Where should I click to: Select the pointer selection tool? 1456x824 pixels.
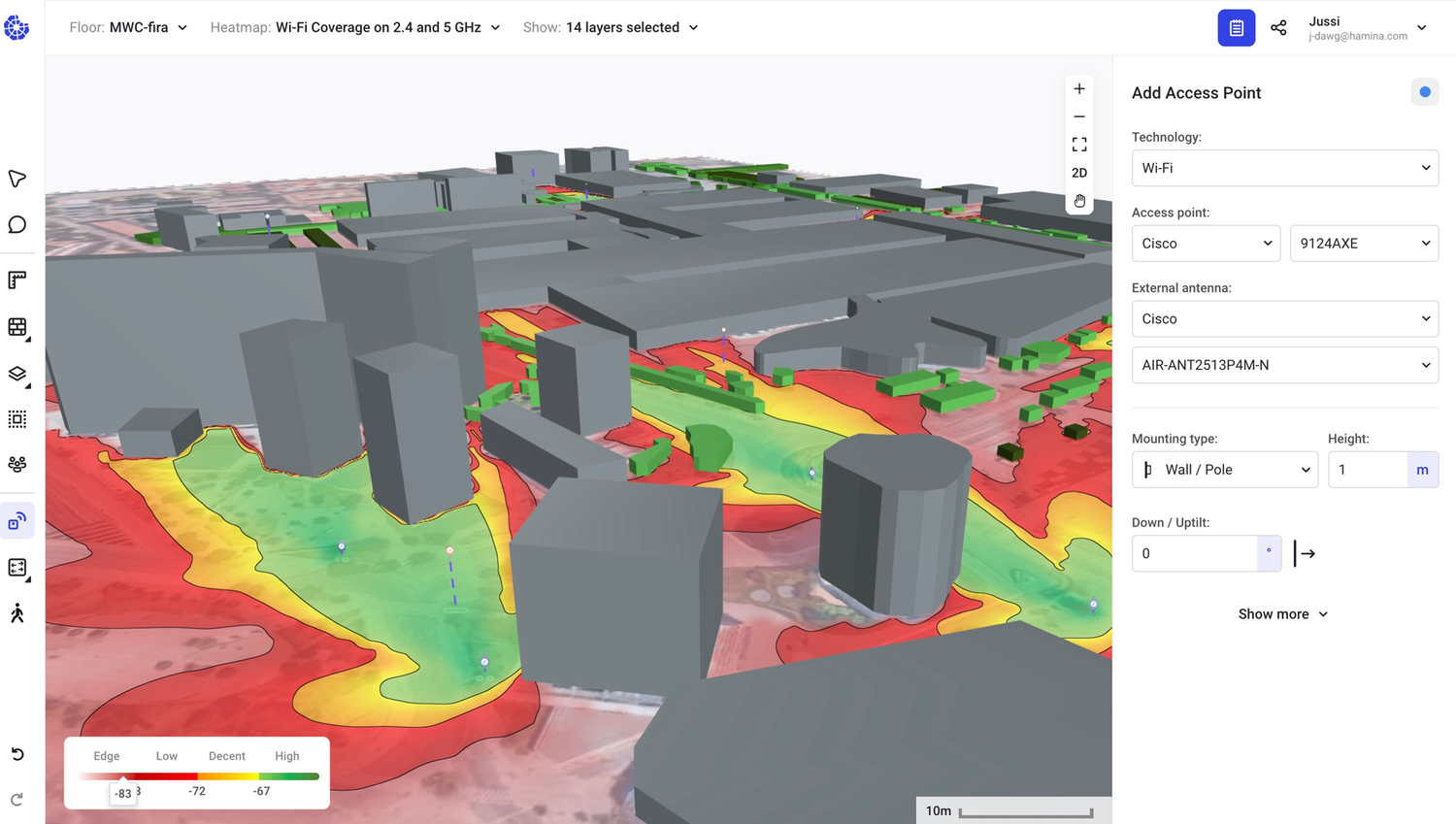pyautogui.click(x=17, y=179)
